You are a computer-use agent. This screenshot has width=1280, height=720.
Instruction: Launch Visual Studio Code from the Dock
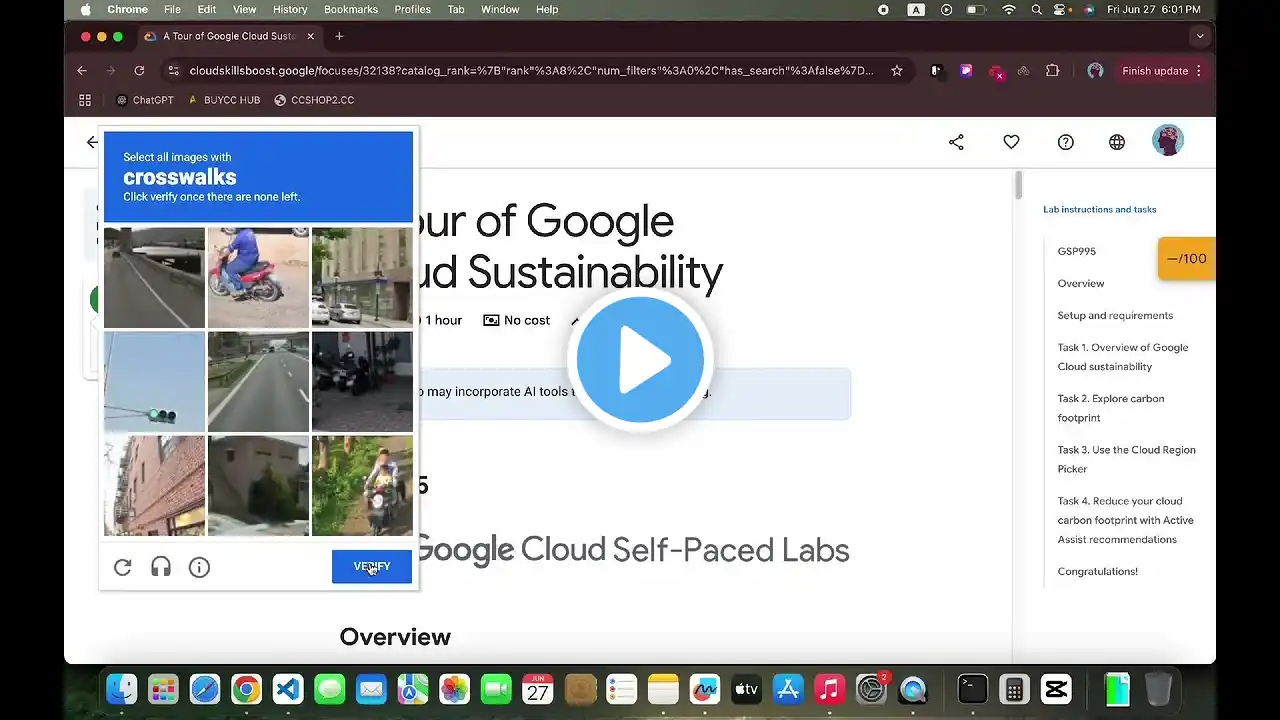(288, 689)
